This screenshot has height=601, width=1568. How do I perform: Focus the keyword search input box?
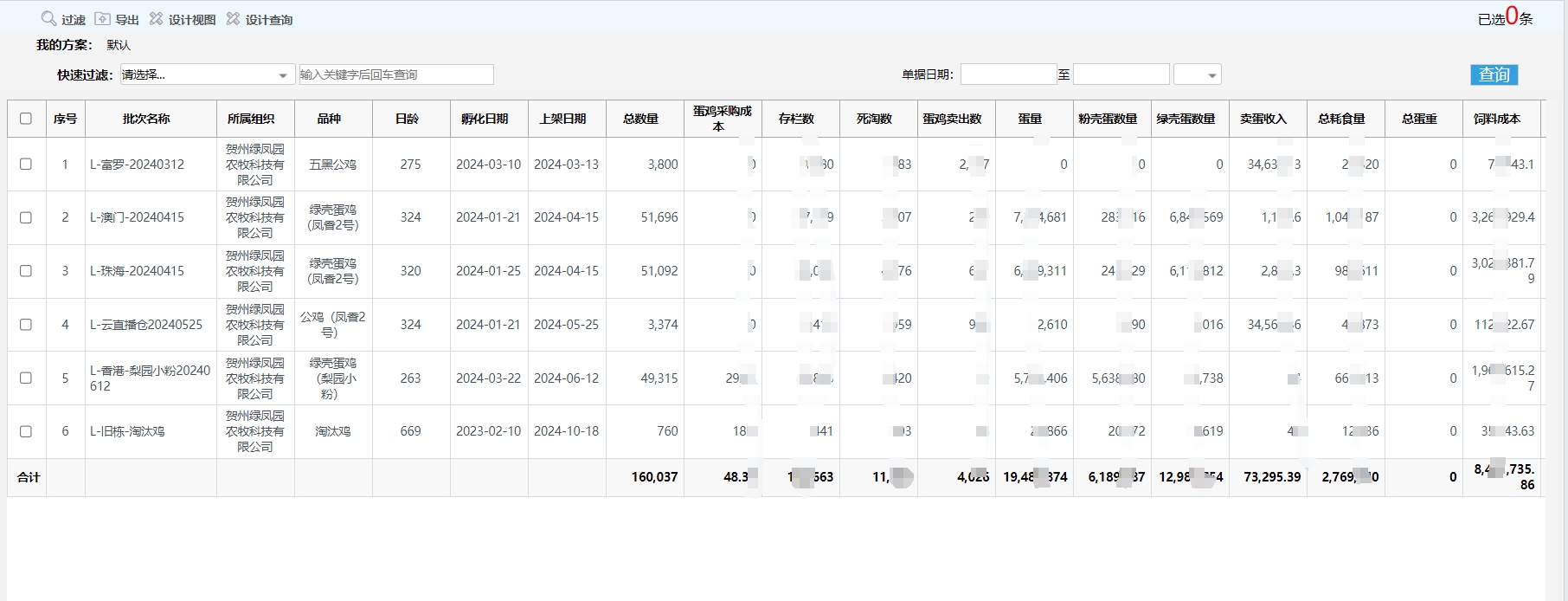pyautogui.click(x=395, y=75)
